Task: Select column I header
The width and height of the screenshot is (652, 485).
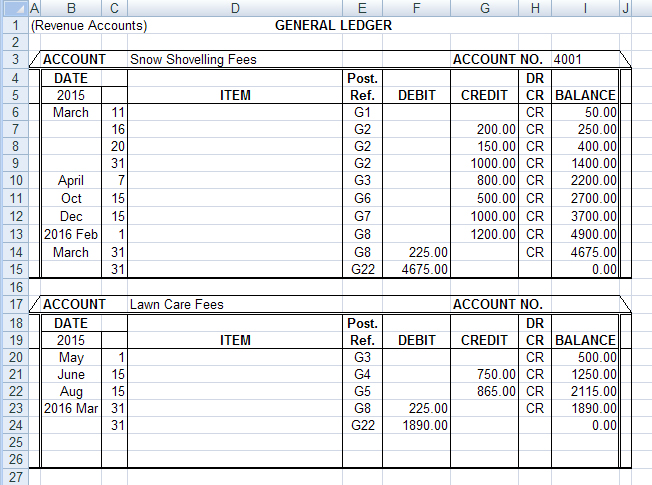Action: click(585, 8)
